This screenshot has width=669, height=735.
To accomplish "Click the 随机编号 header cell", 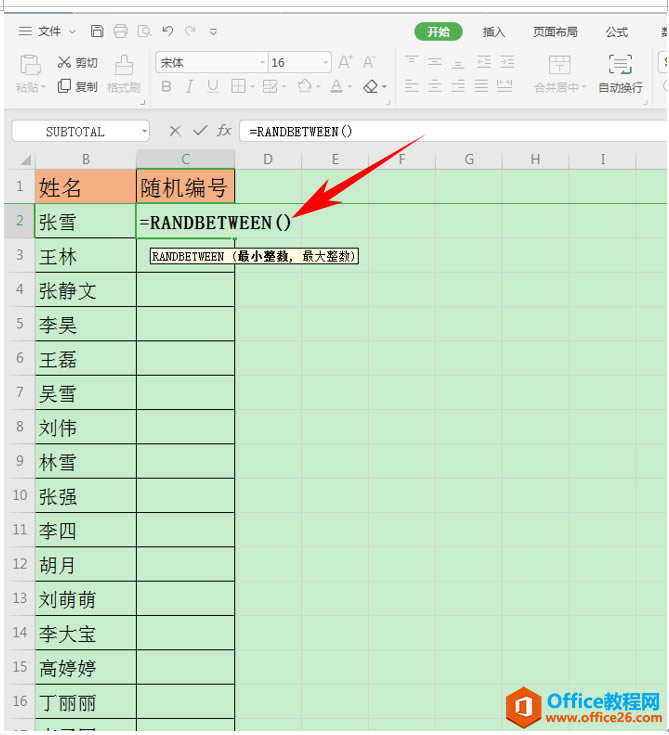I will [185, 187].
